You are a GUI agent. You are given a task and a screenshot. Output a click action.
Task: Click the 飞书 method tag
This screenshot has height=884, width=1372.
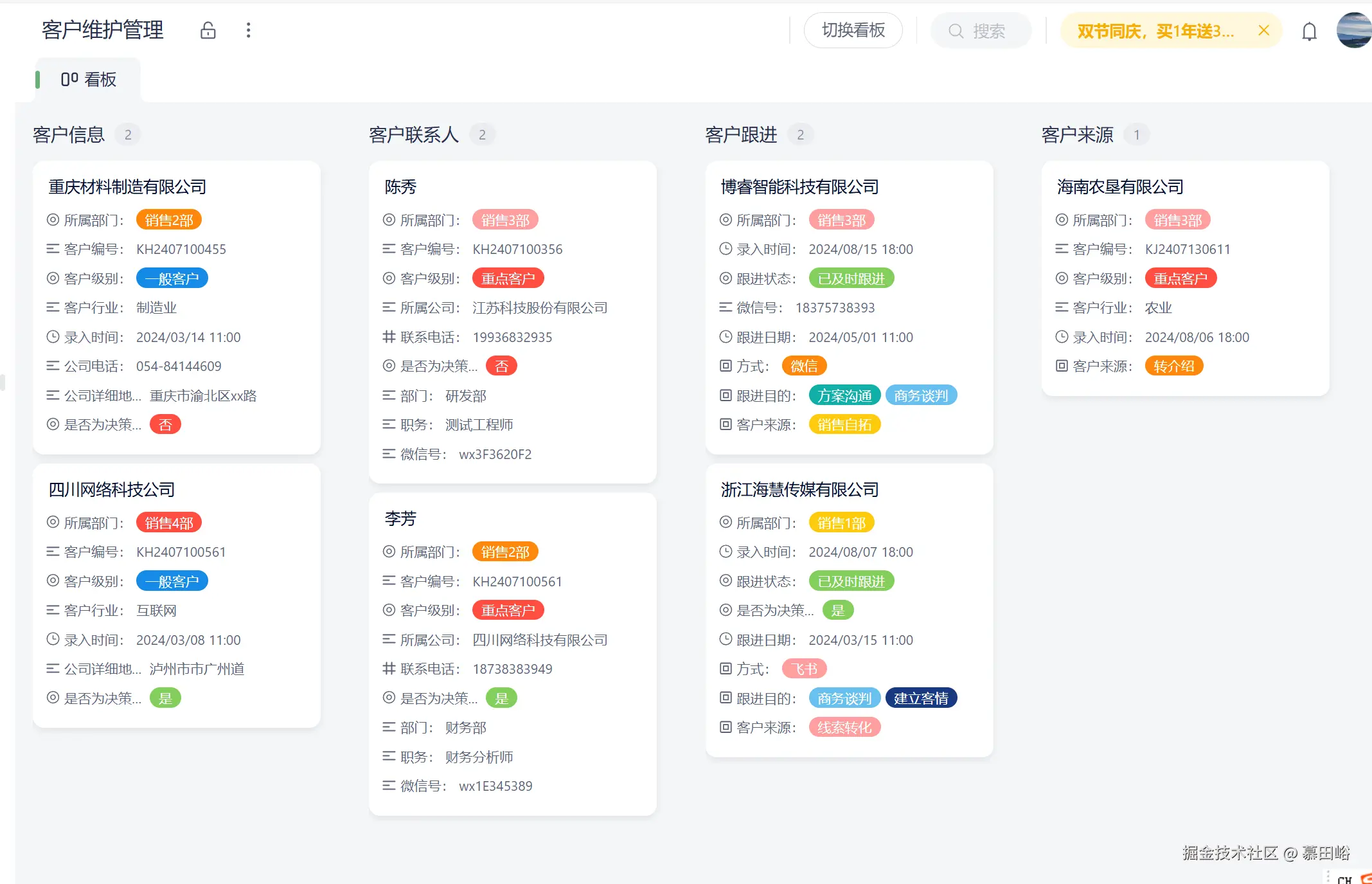[804, 669]
